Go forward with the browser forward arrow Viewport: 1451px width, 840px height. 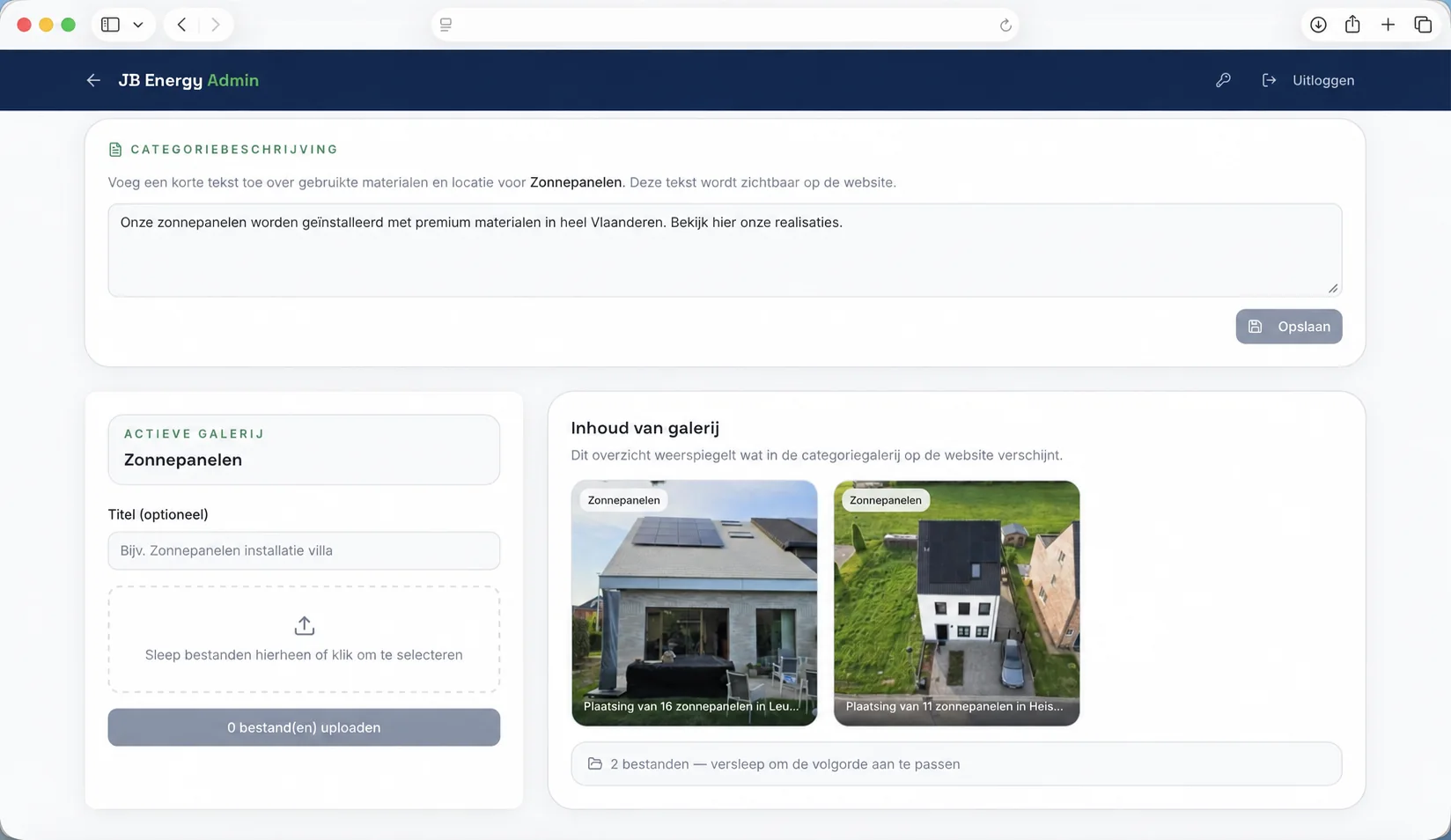tap(215, 25)
